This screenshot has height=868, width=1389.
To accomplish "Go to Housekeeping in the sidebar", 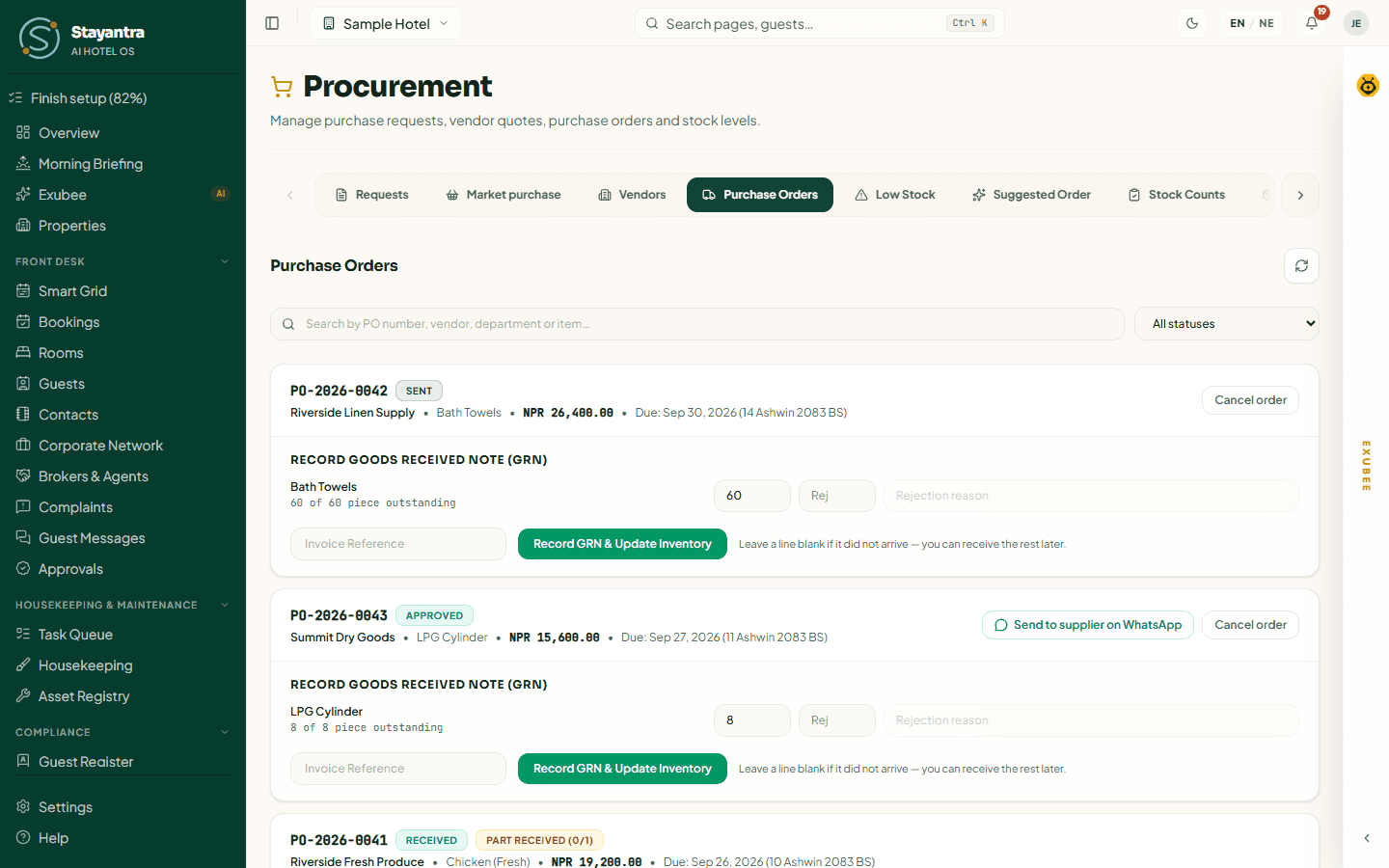I will tap(85, 665).
